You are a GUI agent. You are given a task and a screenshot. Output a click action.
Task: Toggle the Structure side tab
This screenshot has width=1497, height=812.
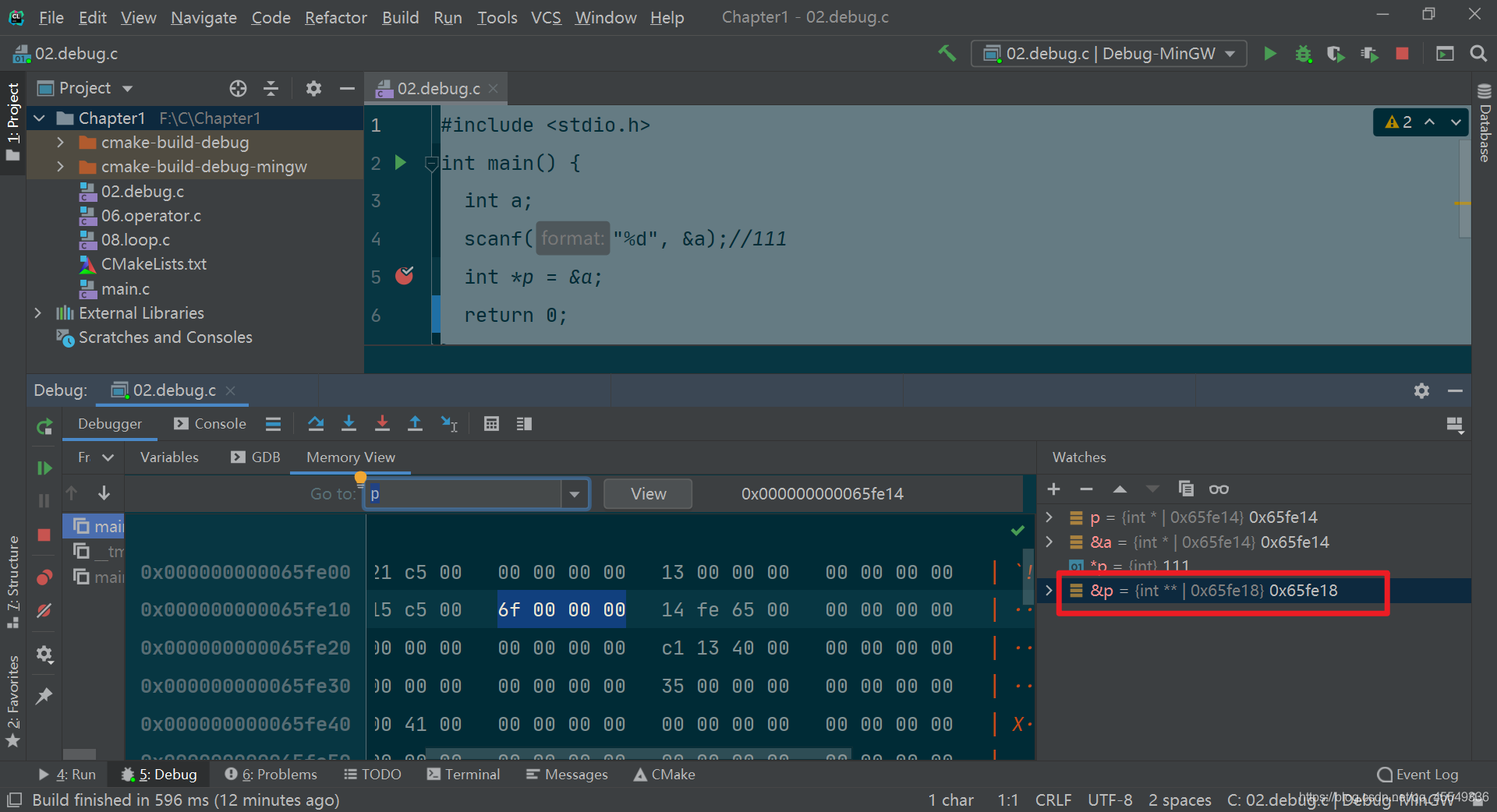(x=13, y=581)
